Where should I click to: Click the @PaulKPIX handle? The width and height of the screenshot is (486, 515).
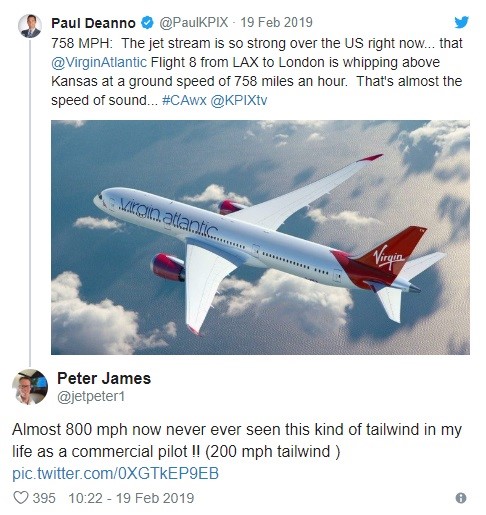point(194,23)
